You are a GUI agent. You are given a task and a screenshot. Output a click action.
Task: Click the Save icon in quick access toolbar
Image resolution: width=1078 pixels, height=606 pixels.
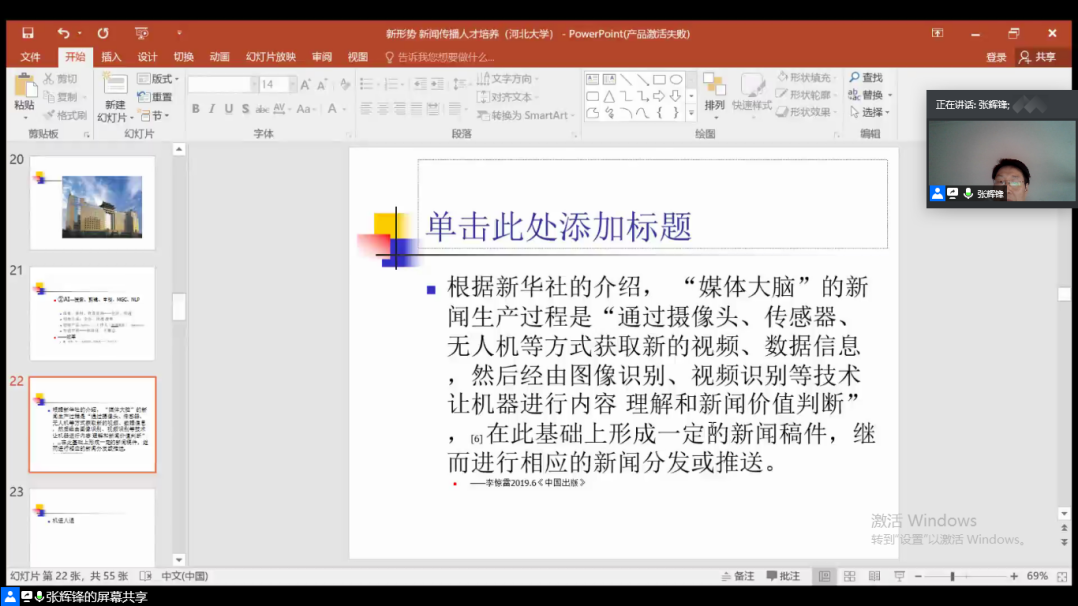[x=28, y=33]
